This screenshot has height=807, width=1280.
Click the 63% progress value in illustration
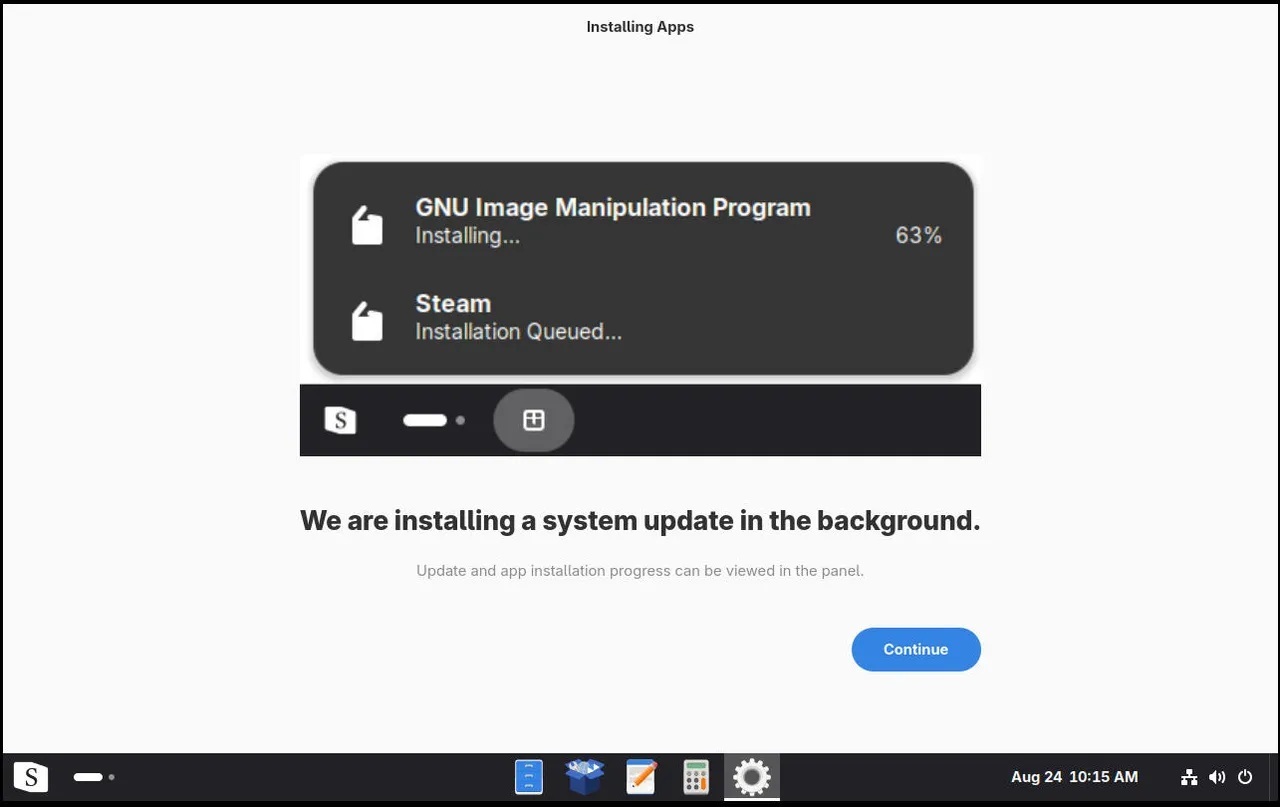click(x=918, y=235)
